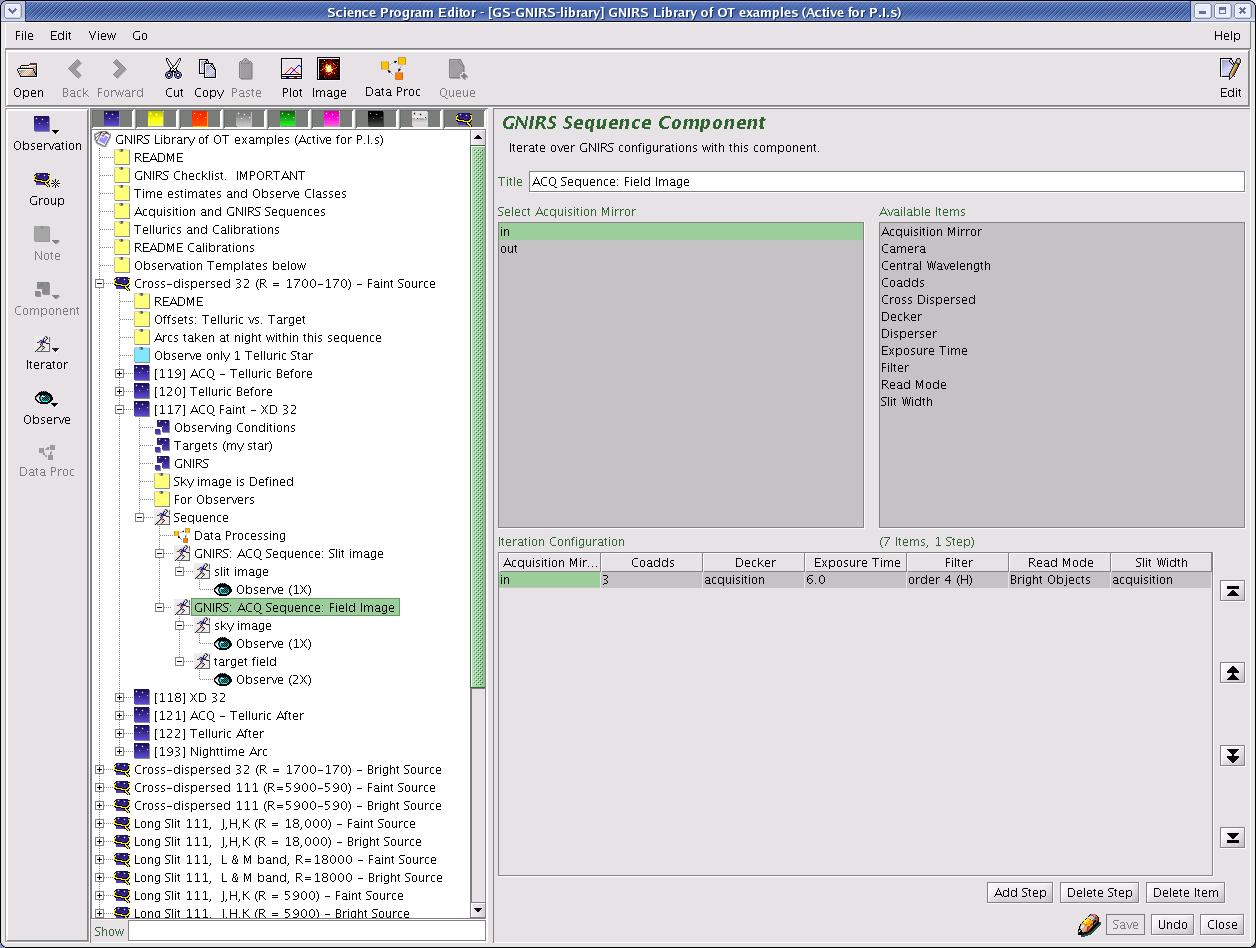
Task: Click the Title text field
Action: coord(886,182)
